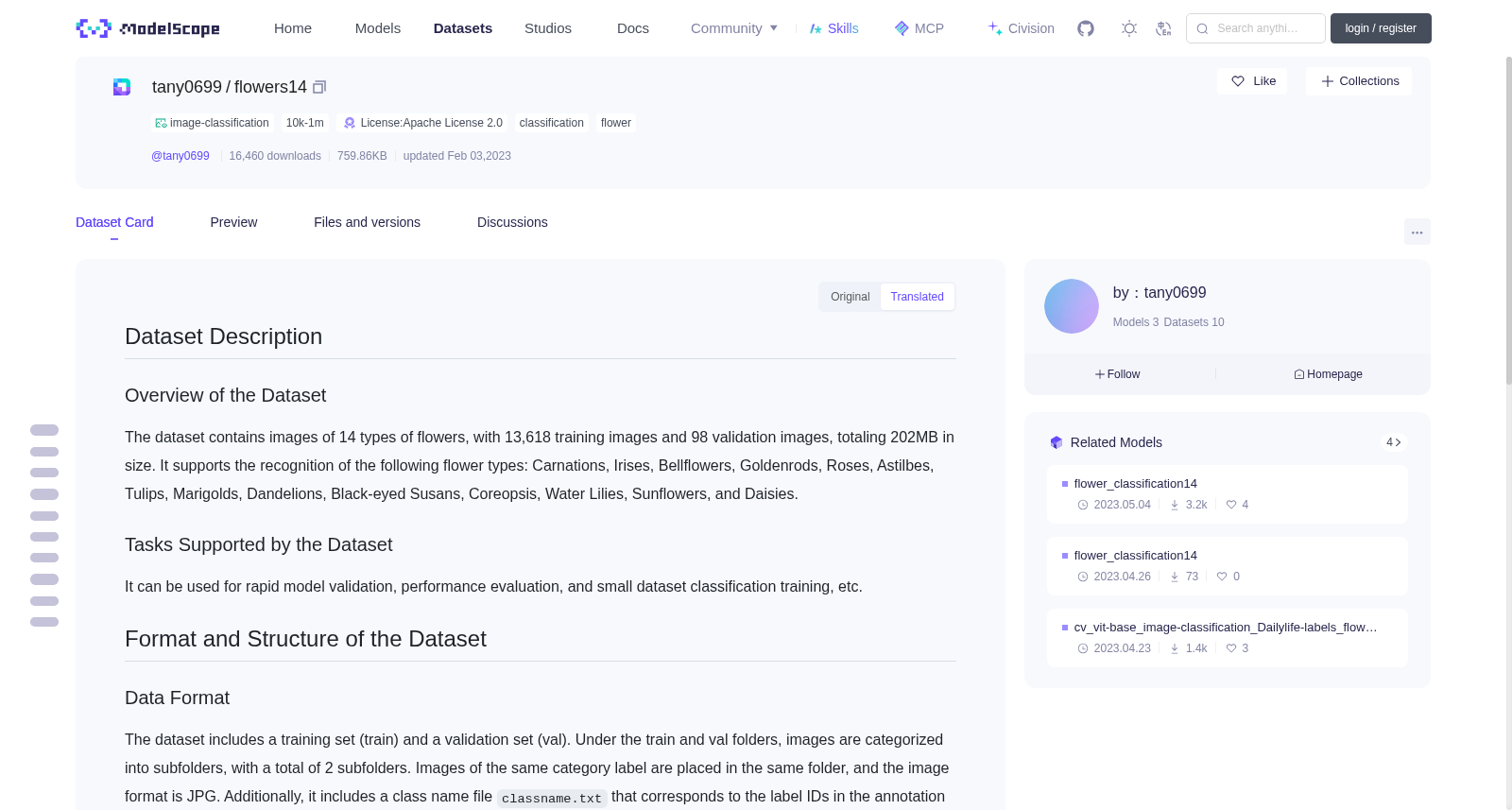This screenshot has height=810, width=1512.
Task: Click the image-classification tag
Action: [212, 123]
